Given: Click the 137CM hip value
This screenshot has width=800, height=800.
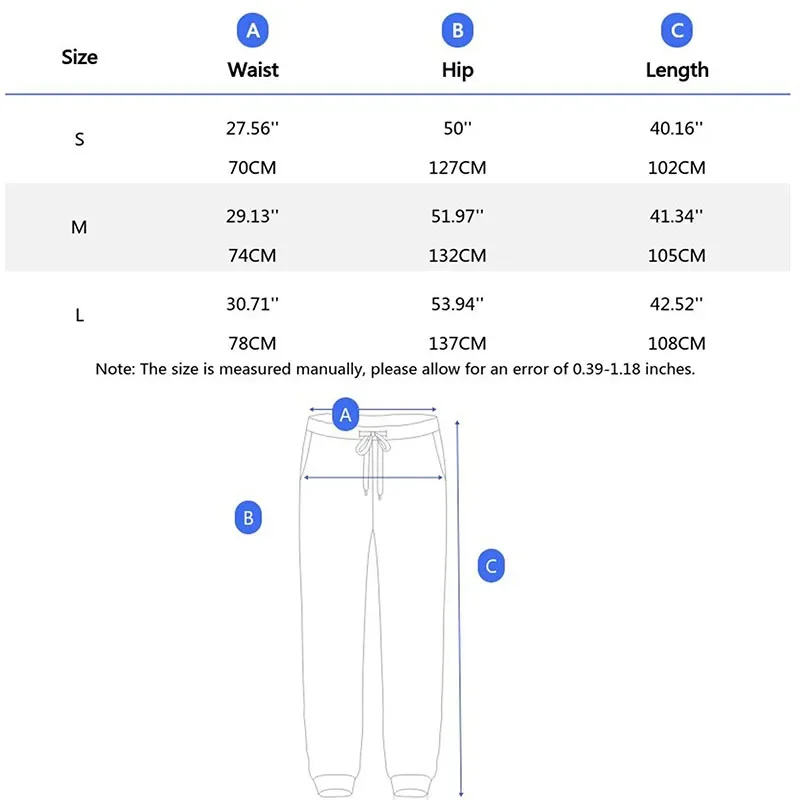Looking at the screenshot, I should (457, 343).
